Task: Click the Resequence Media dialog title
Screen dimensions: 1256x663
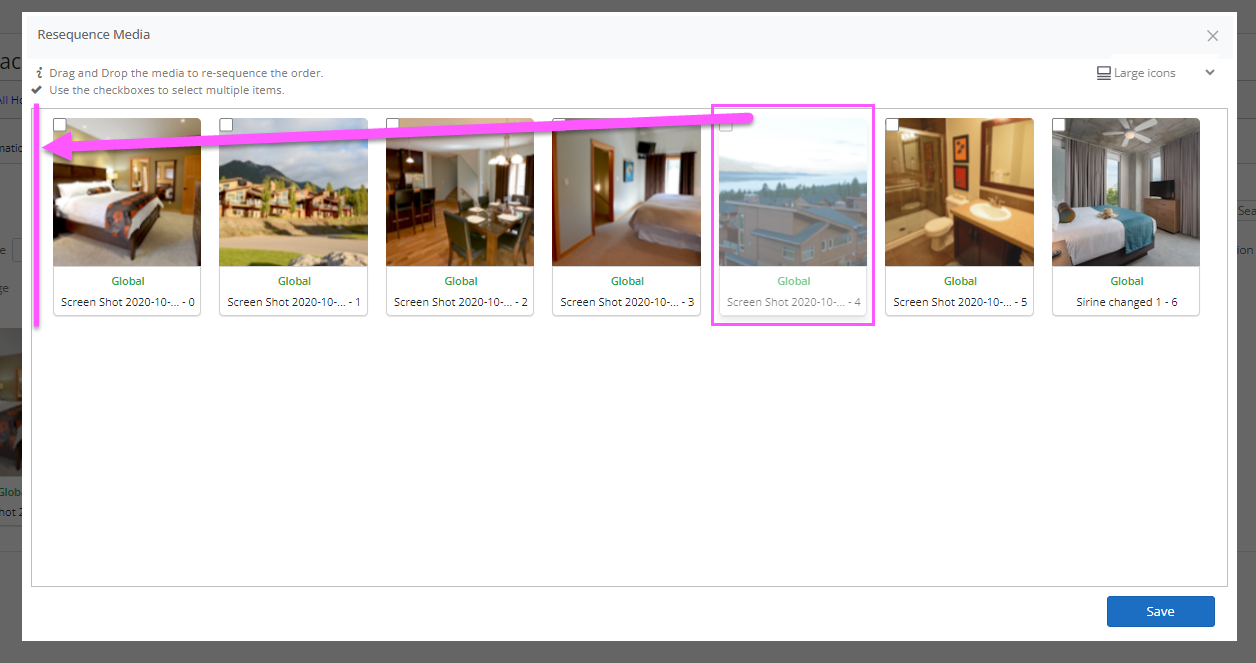Action: 94,34
